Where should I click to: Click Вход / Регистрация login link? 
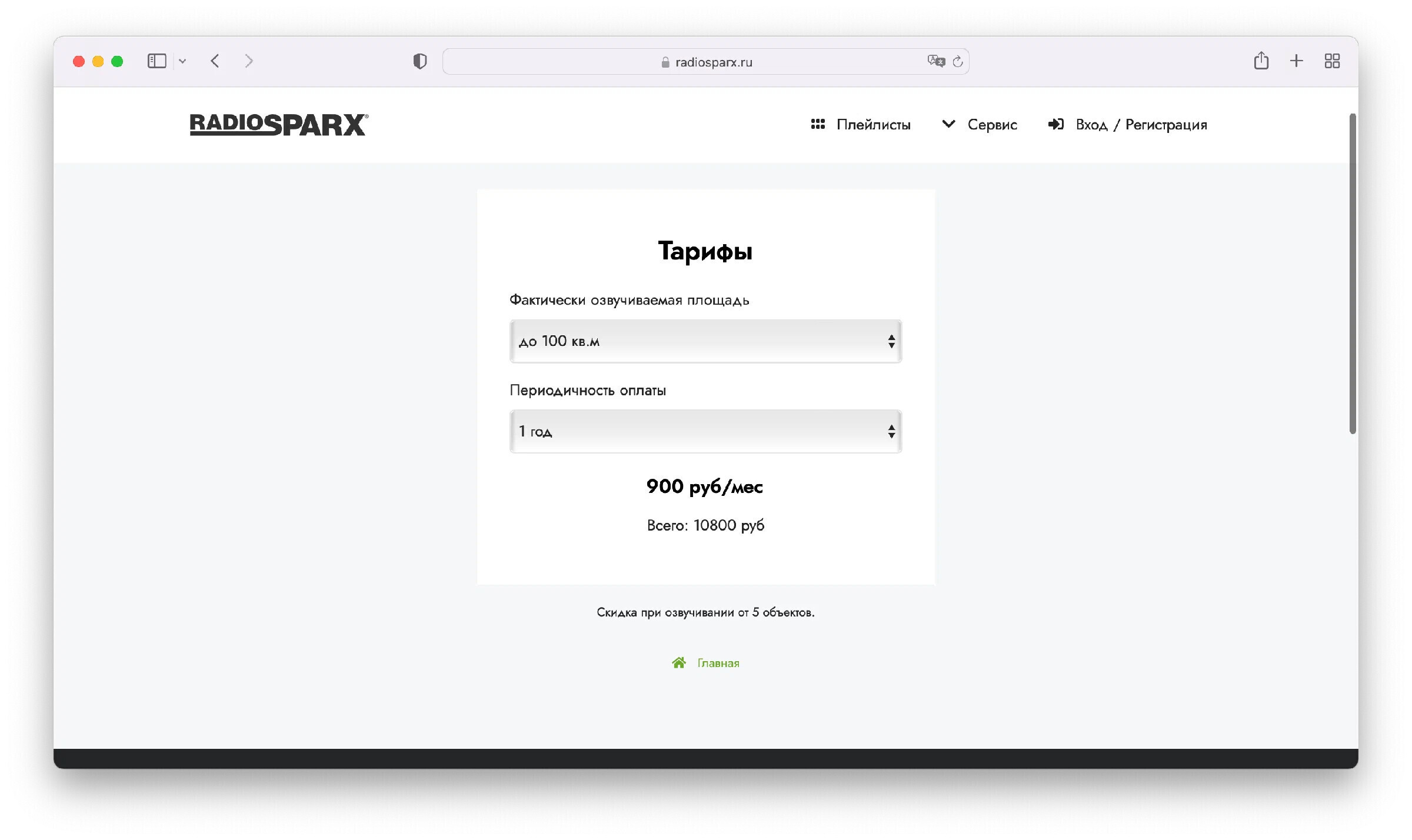point(1128,125)
